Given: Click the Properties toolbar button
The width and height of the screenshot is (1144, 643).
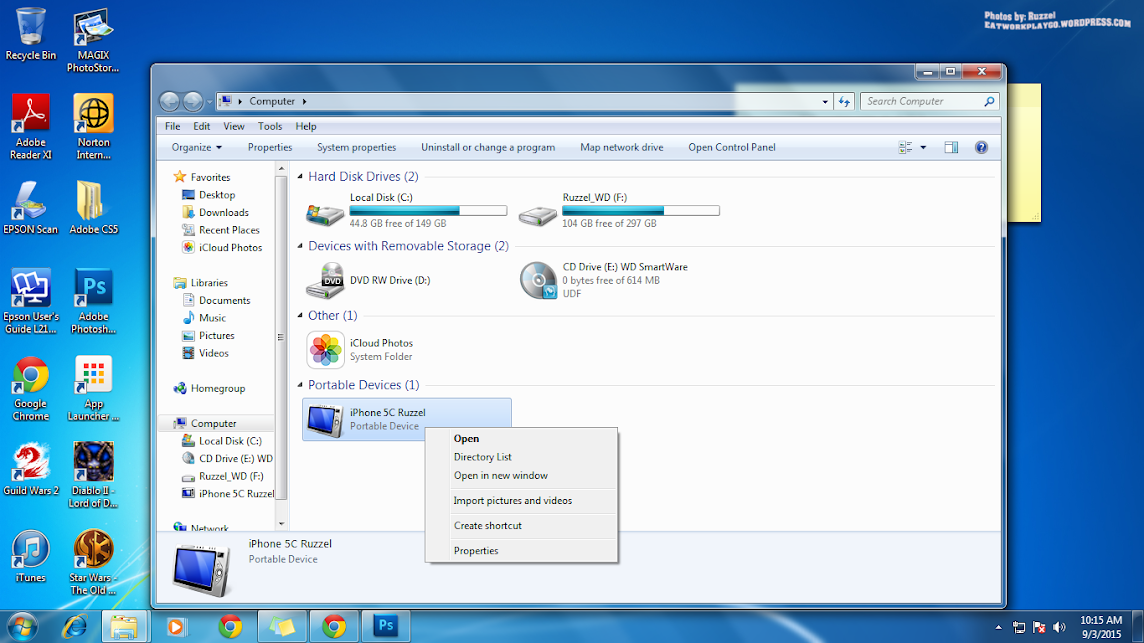Looking at the screenshot, I should pos(270,147).
